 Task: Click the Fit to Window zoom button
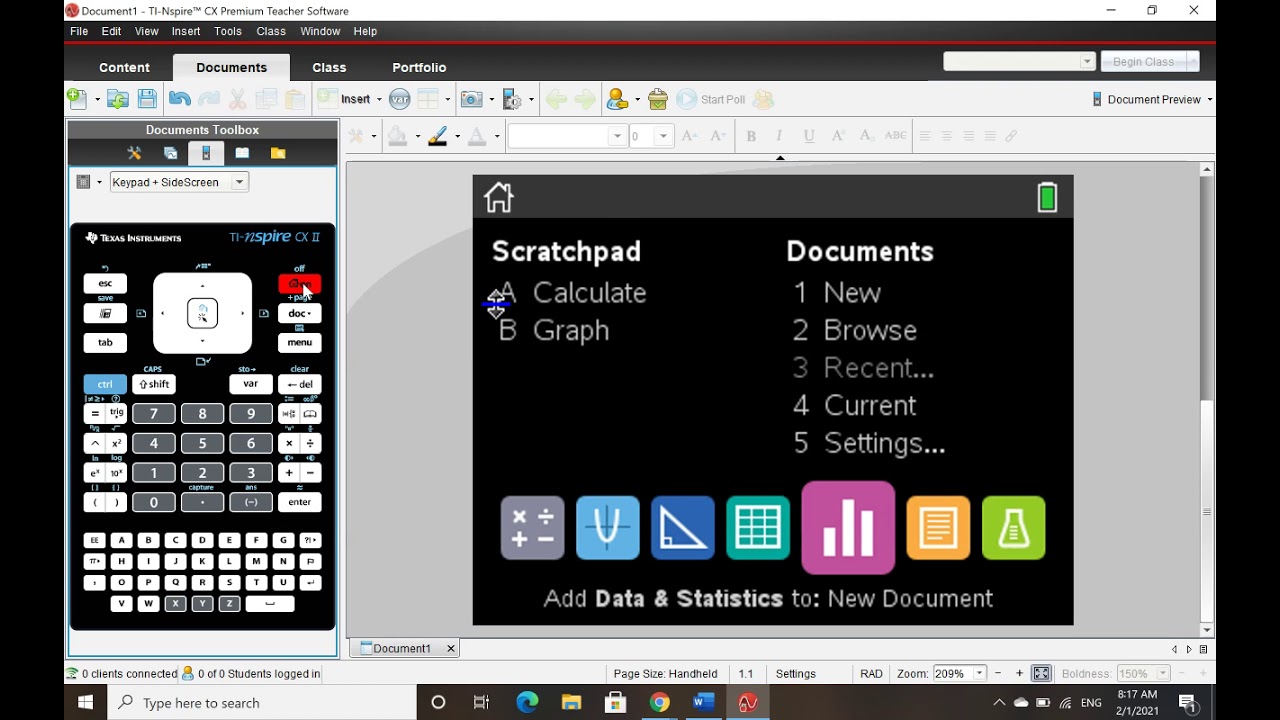pos(1041,674)
